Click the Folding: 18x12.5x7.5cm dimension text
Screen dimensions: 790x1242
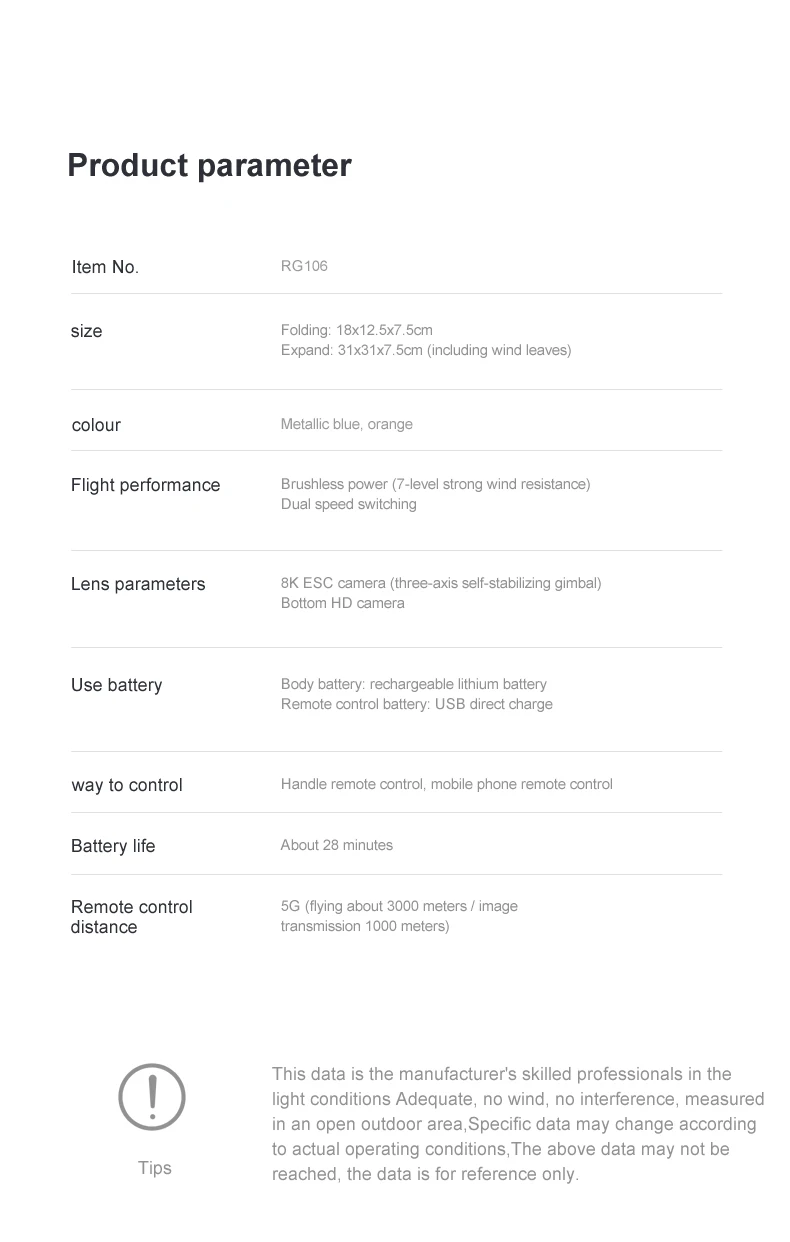click(x=356, y=330)
